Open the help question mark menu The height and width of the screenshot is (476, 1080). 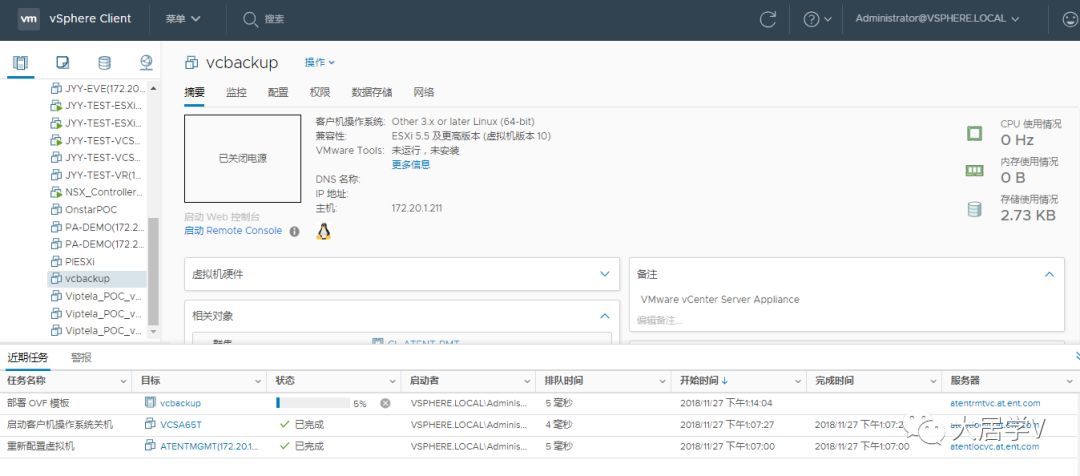[817, 19]
